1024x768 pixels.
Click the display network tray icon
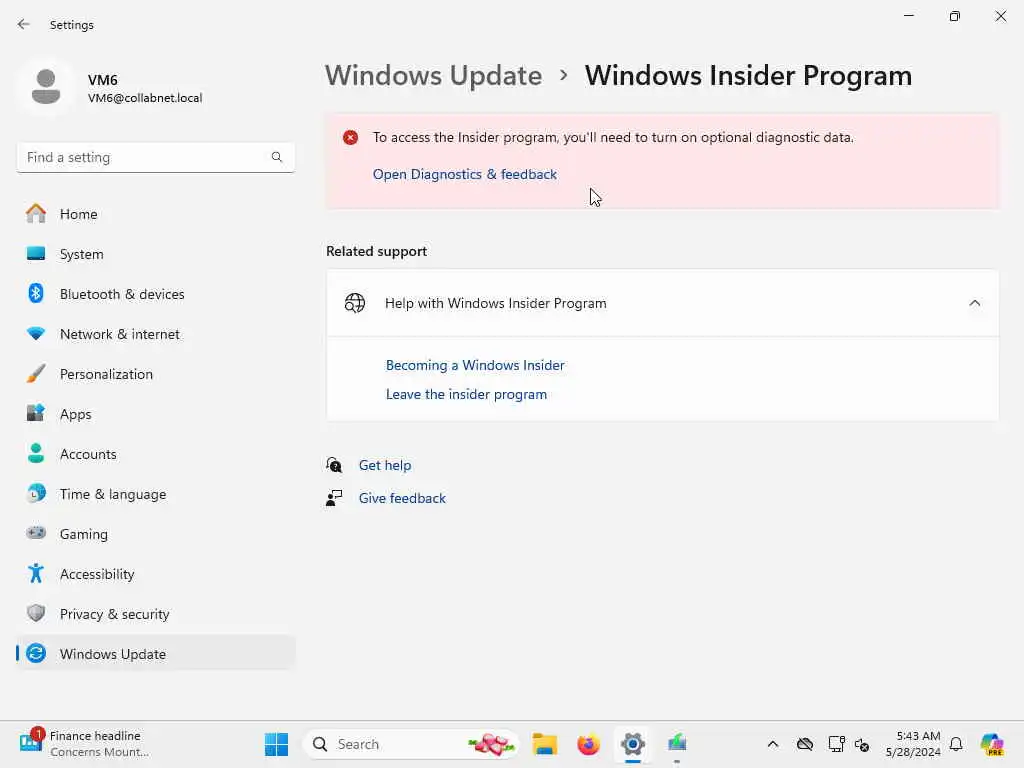tap(836, 744)
